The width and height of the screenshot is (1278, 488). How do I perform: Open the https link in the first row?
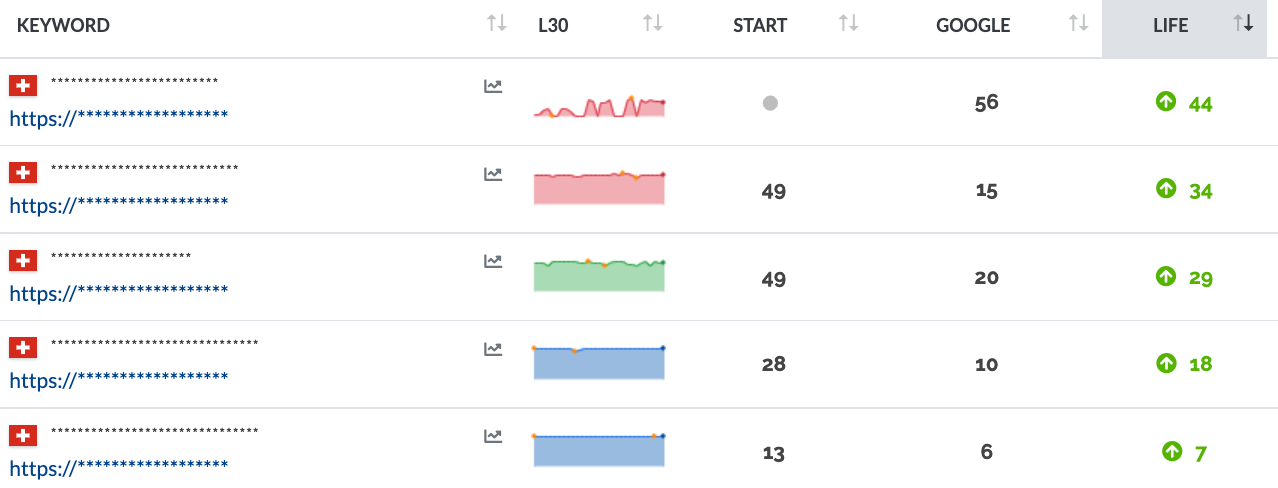[119, 117]
